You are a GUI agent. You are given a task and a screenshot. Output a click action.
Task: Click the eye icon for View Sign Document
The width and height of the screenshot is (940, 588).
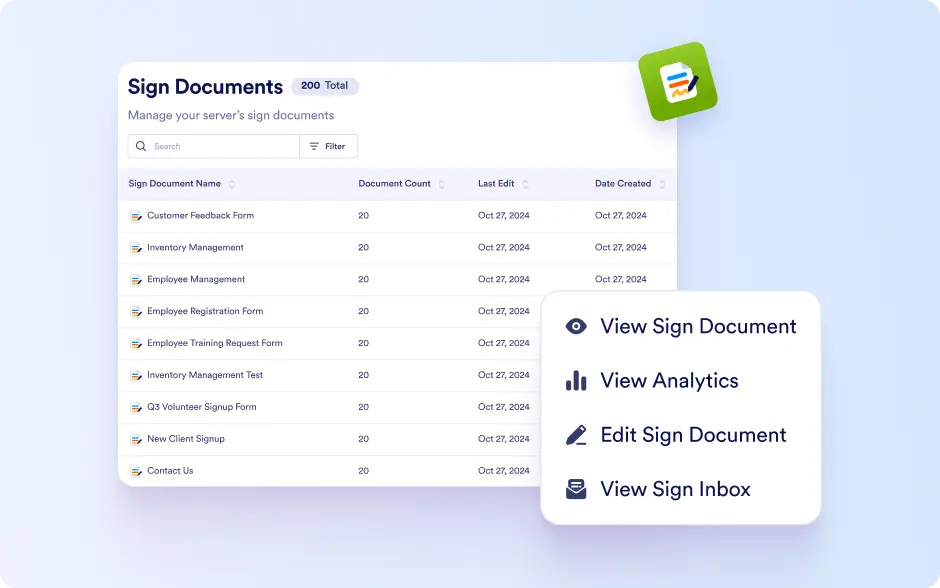click(x=576, y=326)
